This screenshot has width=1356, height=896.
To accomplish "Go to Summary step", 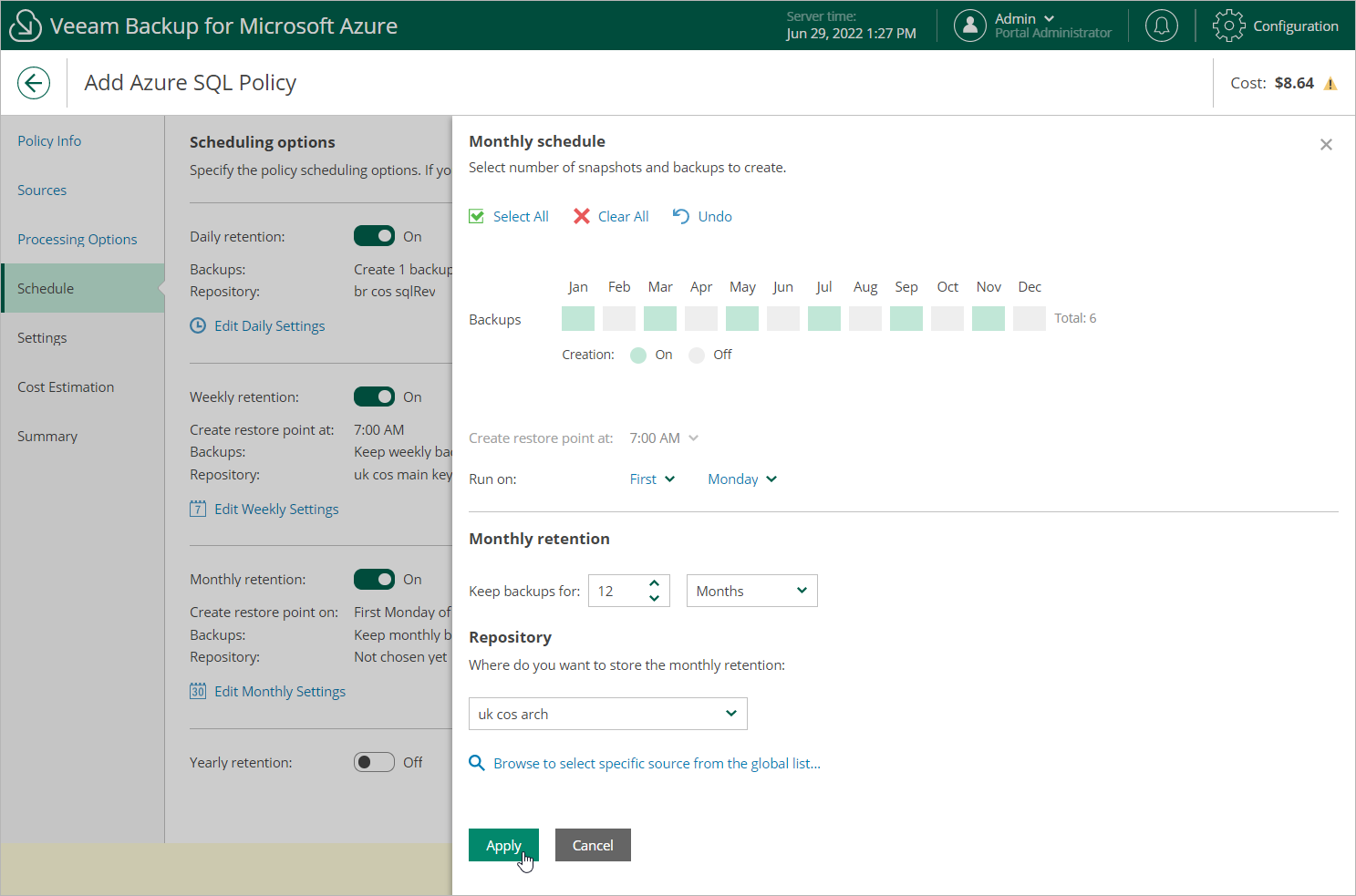I will 47,436.
